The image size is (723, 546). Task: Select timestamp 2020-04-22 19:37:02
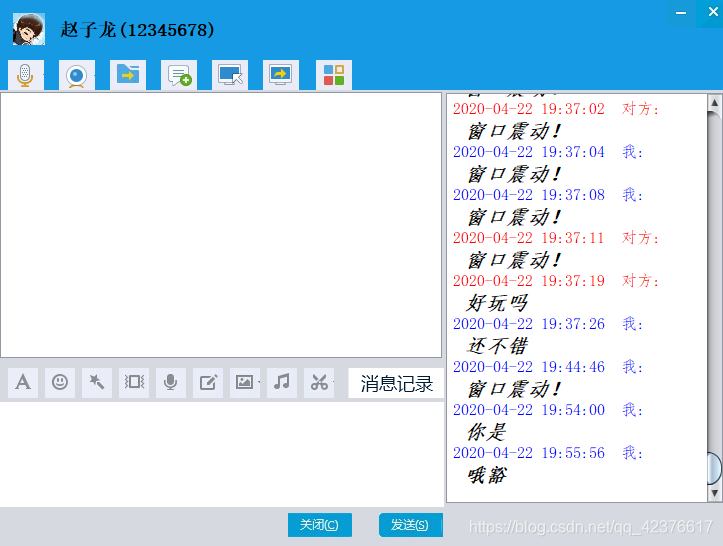(x=528, y=109)
